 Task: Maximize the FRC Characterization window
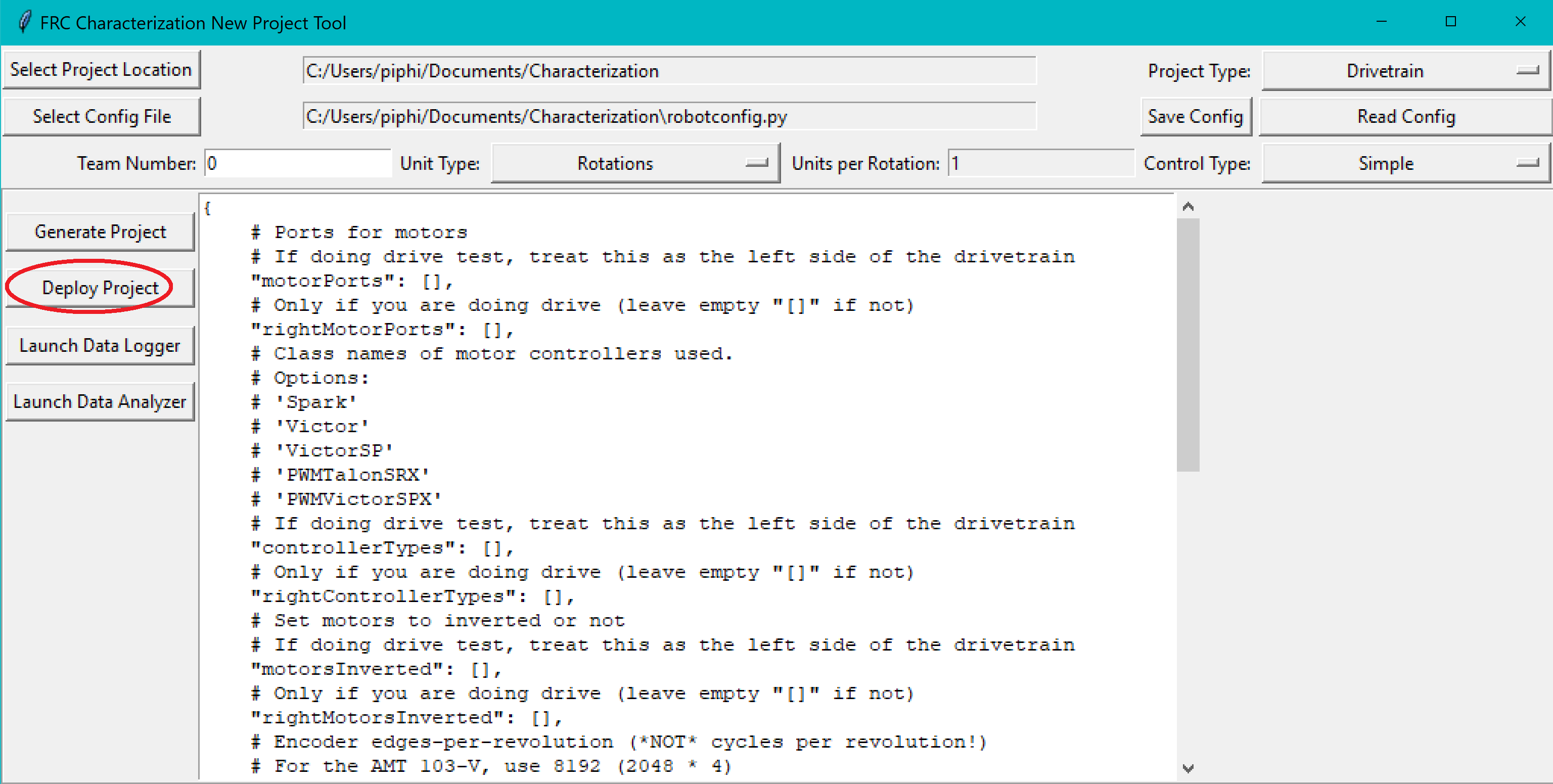(1450, 22)
